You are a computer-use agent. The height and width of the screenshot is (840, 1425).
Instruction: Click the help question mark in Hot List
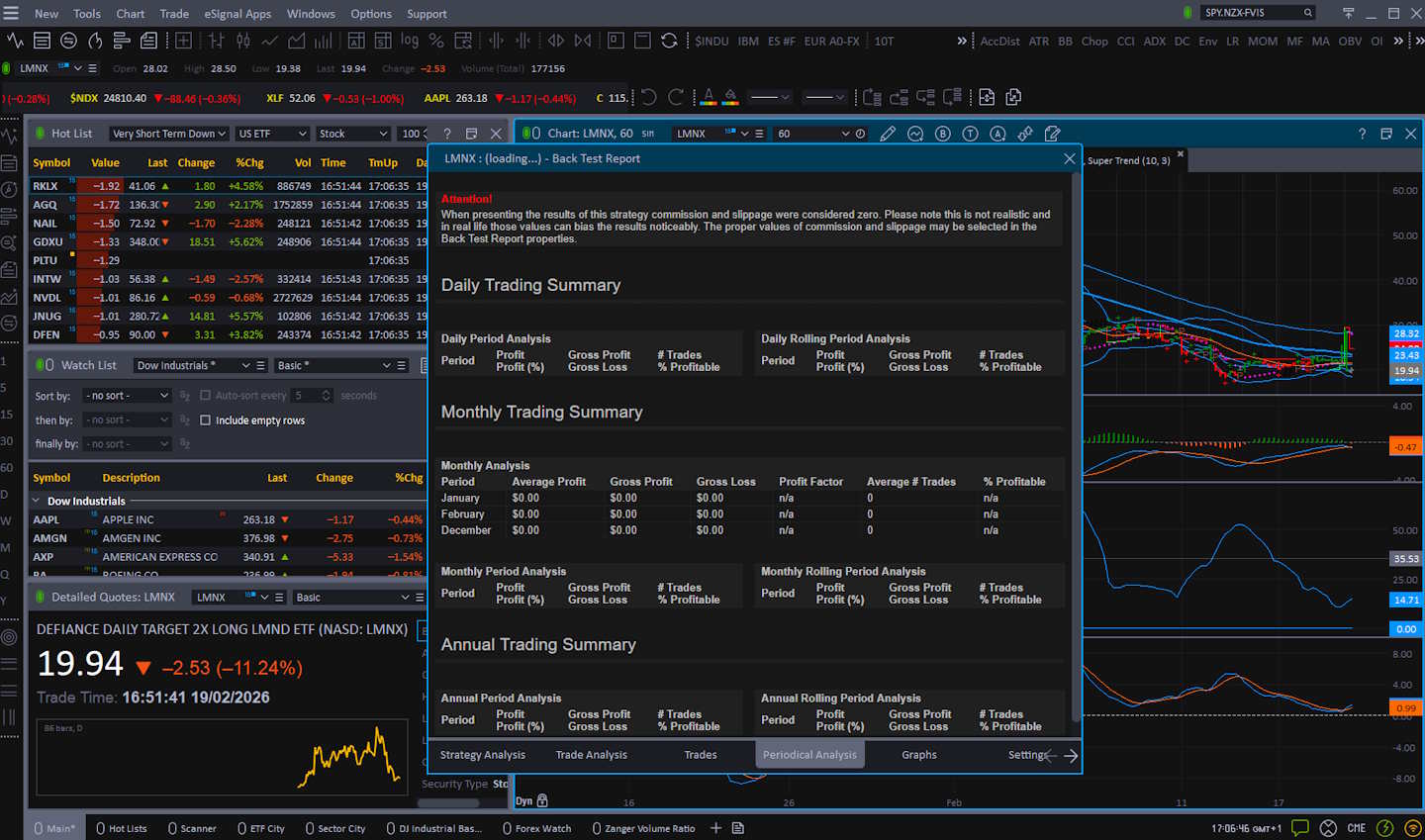447,134
